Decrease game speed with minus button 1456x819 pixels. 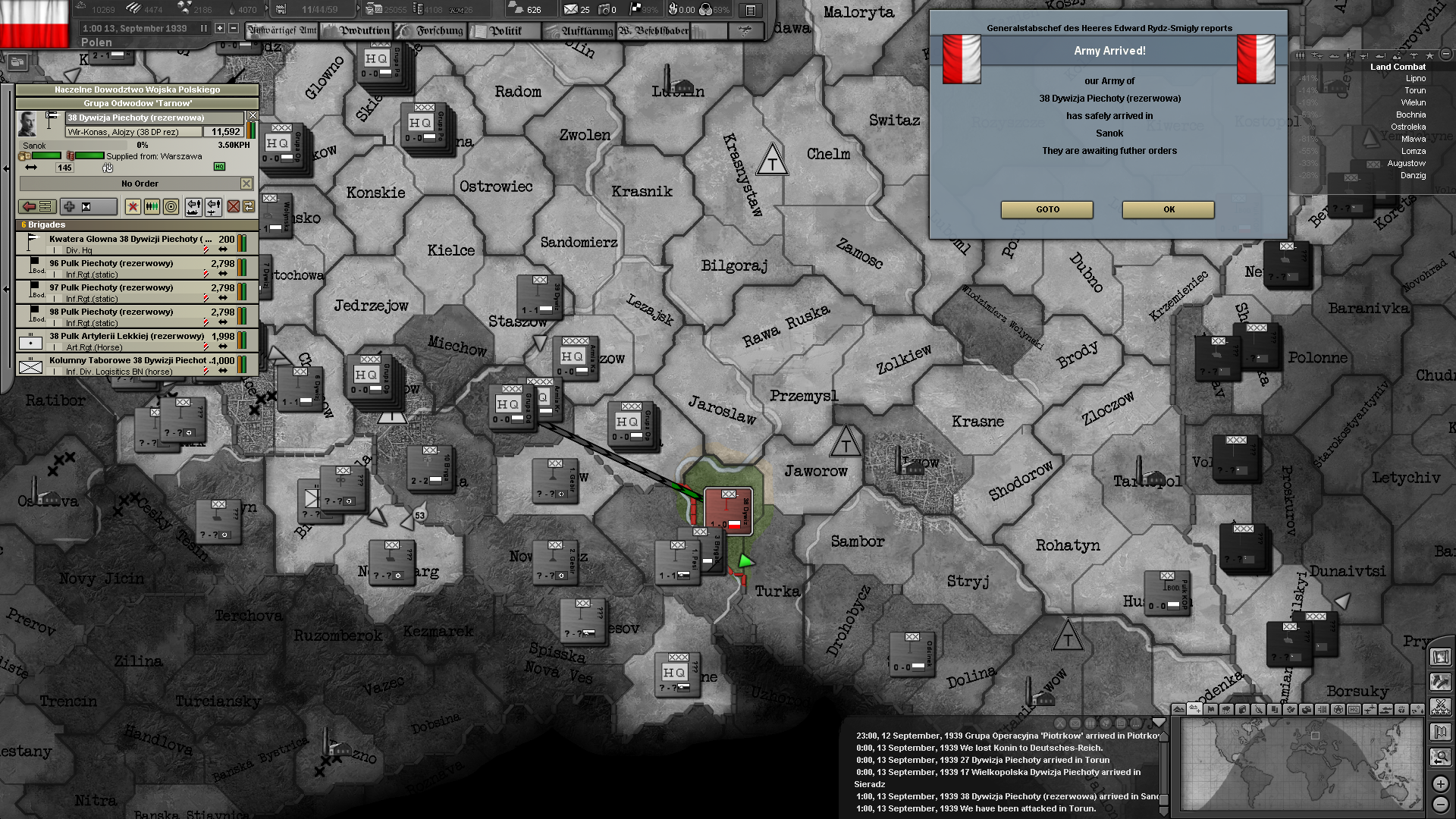(x=234, y=28)
